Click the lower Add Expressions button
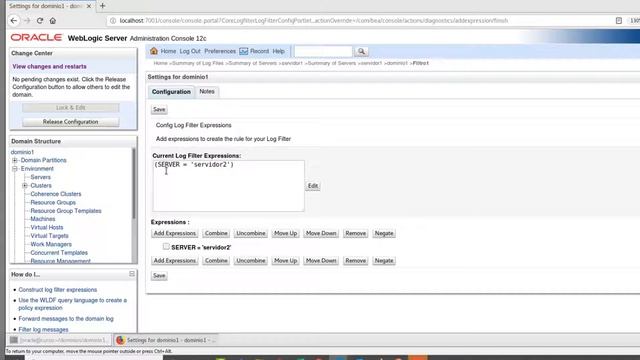This screenshot has width=640, height=360. click(x=175, y=260)
